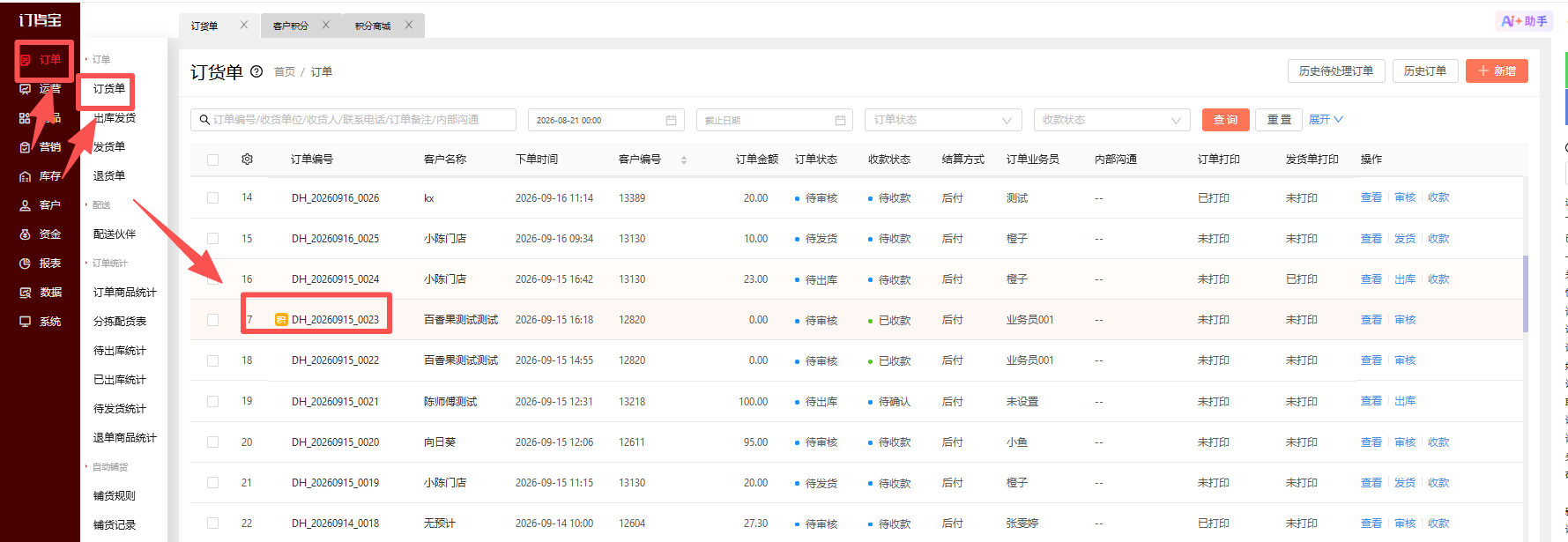Click 收款 for order DH_20260915_0020
The height and width of the screenshot is (542, 1568).
(1438, 442)
